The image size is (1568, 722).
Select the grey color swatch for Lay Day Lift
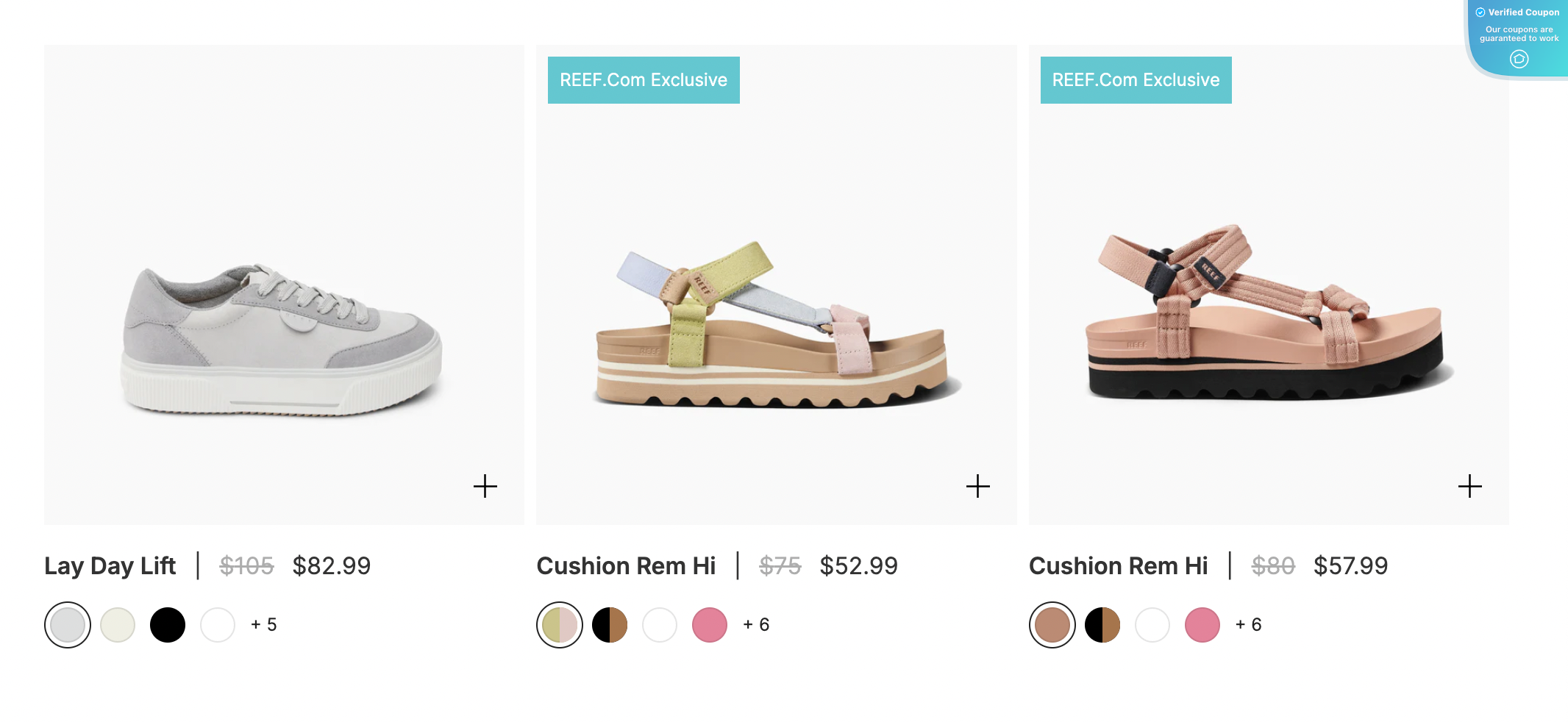[68, 624]
